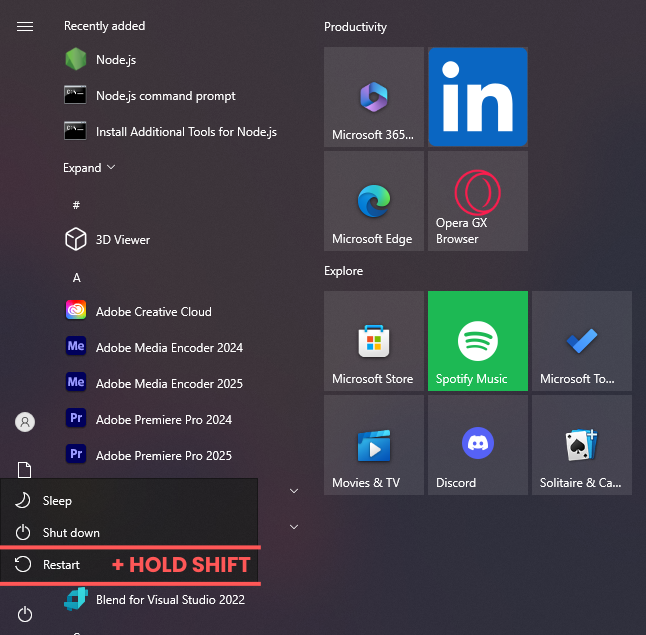Click the letter A section header

click(77, 277)
